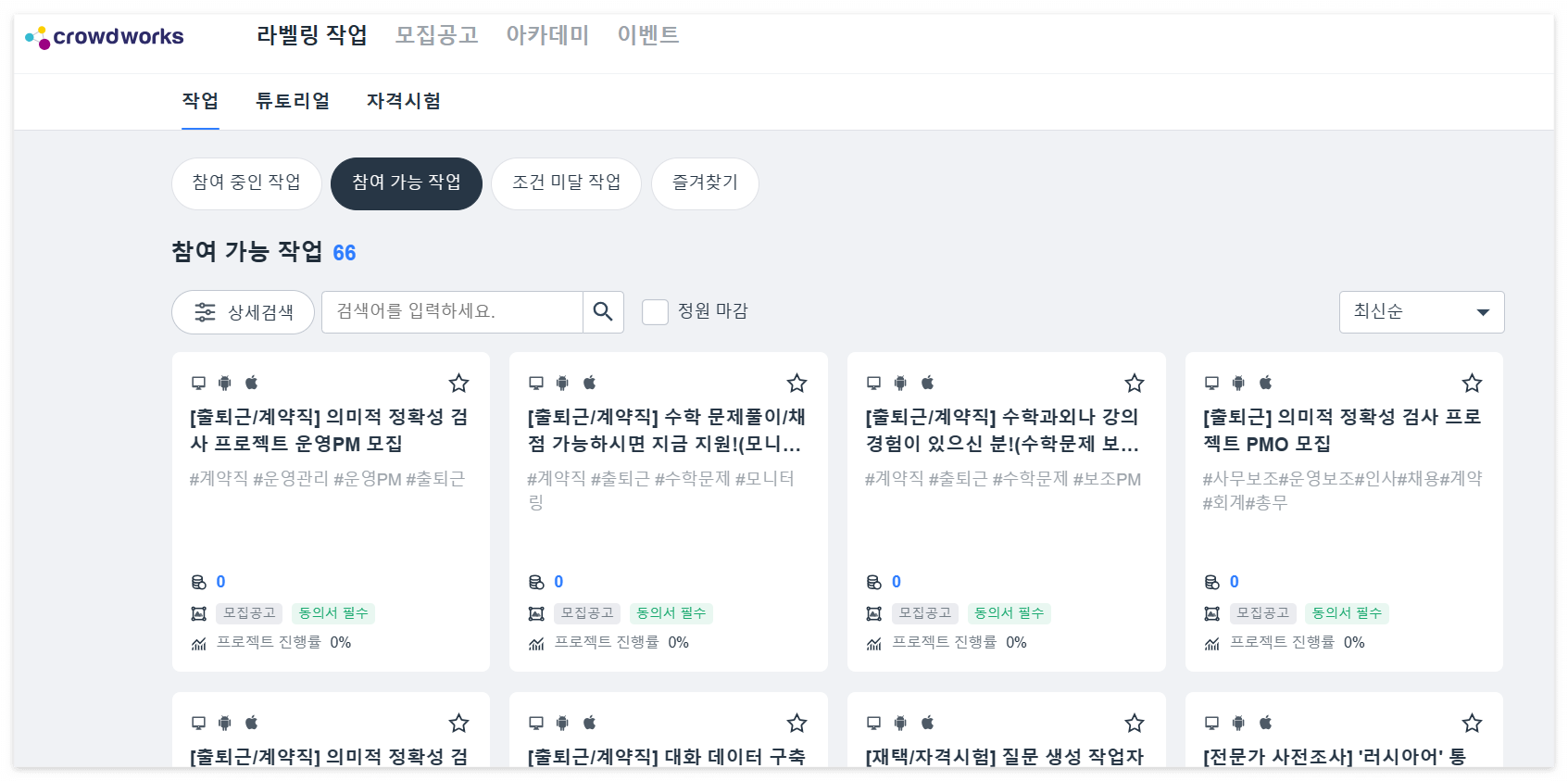The height and width of the screenshot is (781, 1568).
Task: Click the Android icon on 수학 문제풀이 card
Action: (562, 383)
